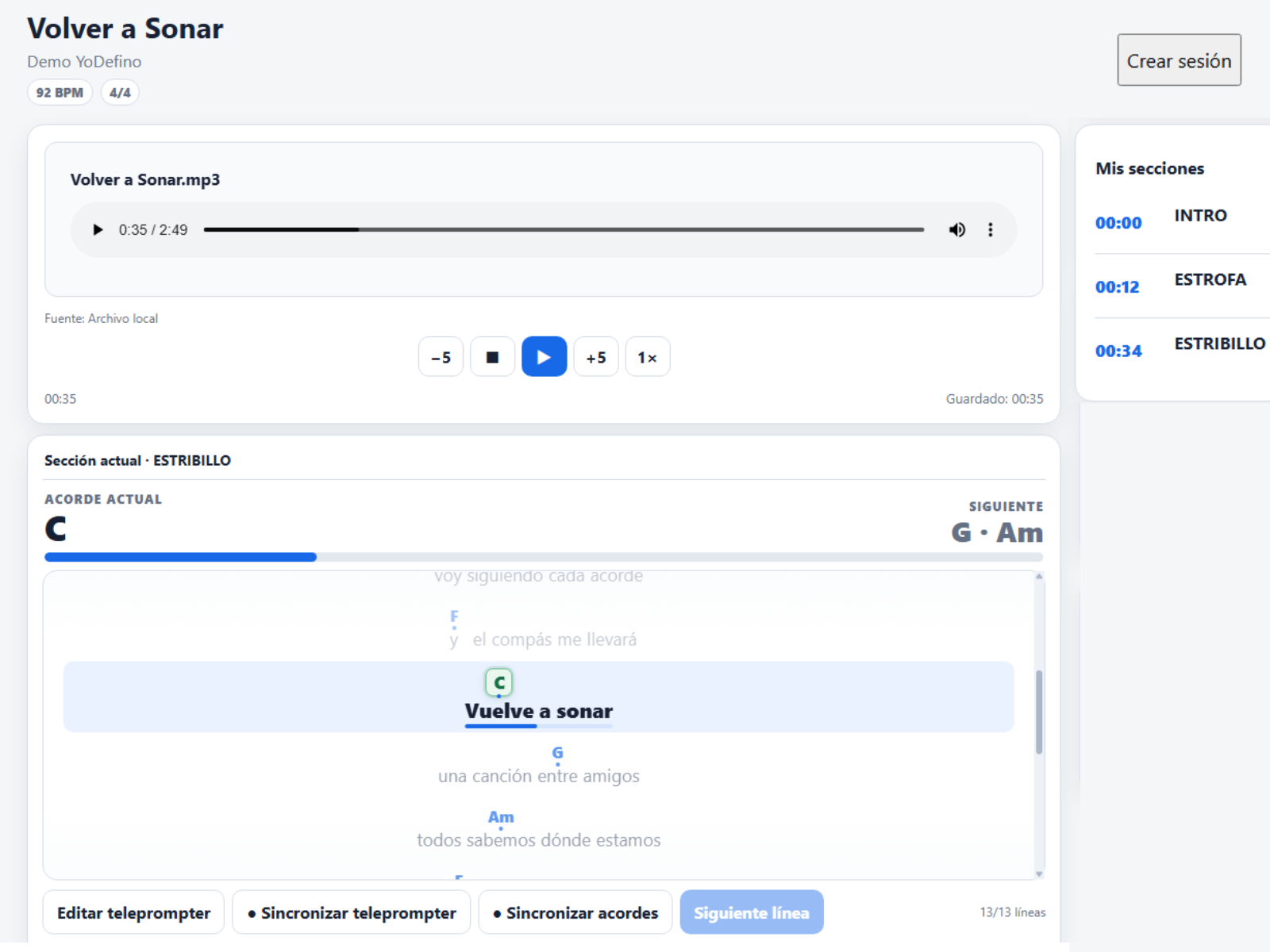Toggle Sincronizar teleprompter
Image resolution: width=1270 pixels, height=952 pixels.
pyautogui.click(x=352, y=912)
